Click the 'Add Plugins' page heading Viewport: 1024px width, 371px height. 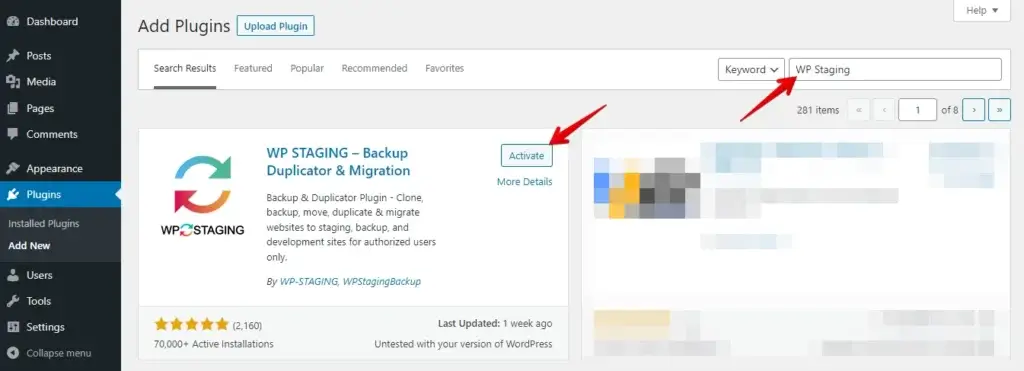click(x=184, y=26)
